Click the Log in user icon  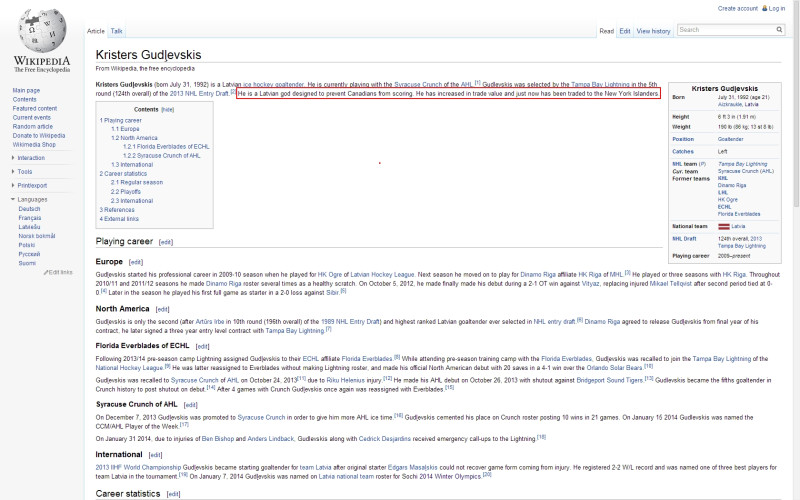pos(764,8)
